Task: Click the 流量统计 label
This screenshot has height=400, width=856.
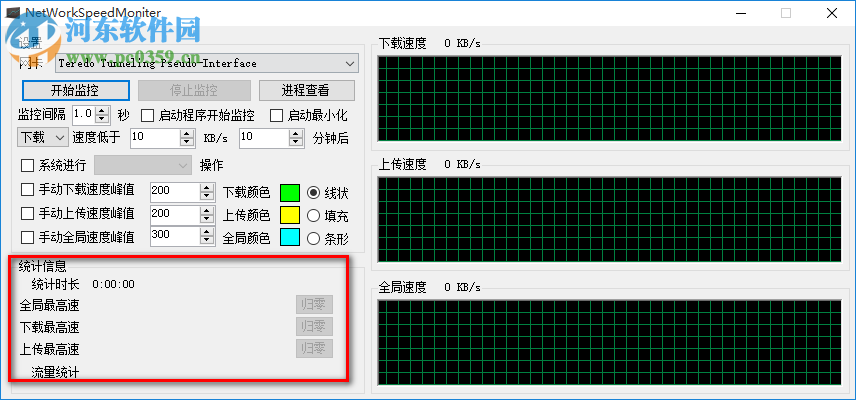Action: click(x=55, y=373)
